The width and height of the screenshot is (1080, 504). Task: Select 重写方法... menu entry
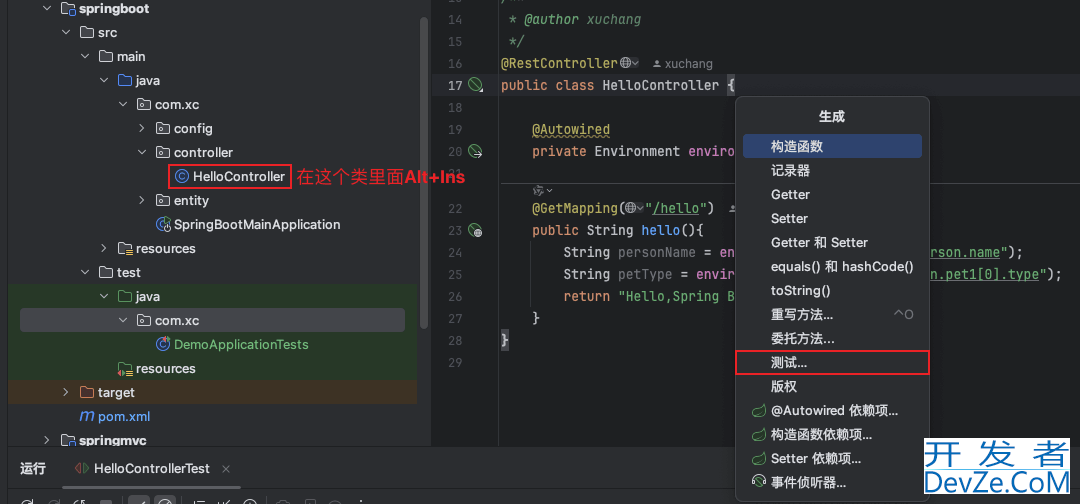tap(832, 315)
